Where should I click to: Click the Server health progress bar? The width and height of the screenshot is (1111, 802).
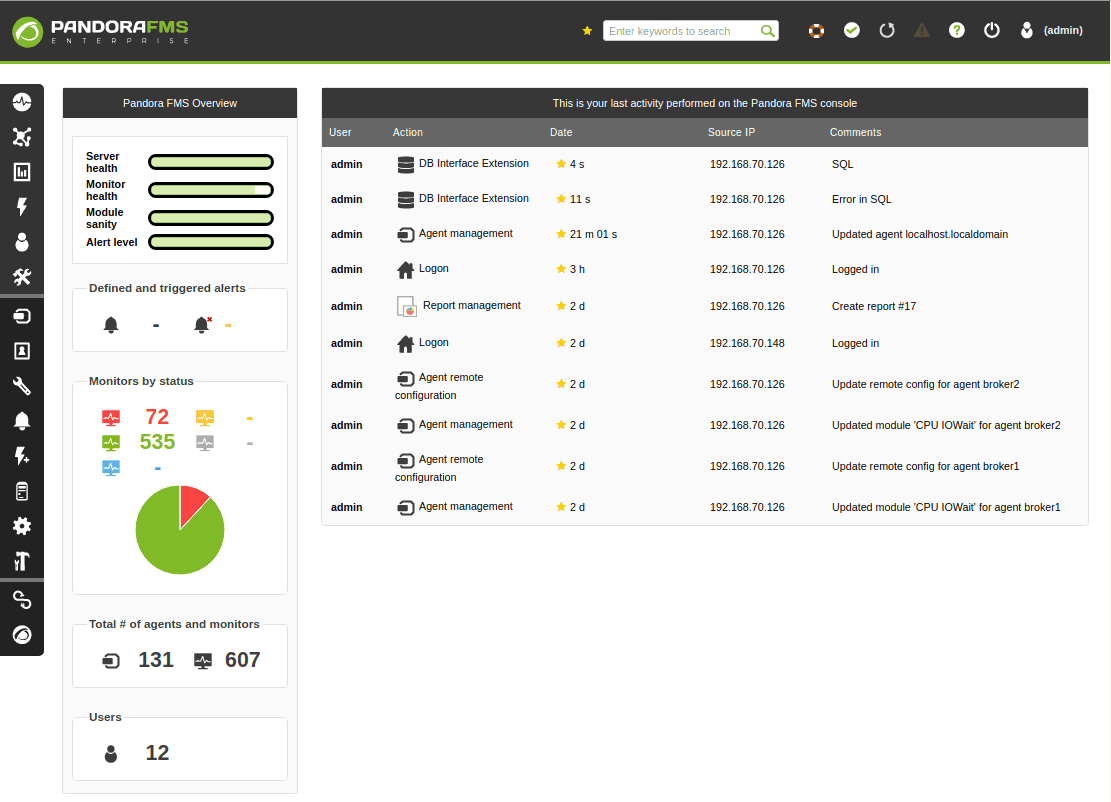(x=211, y=162)
